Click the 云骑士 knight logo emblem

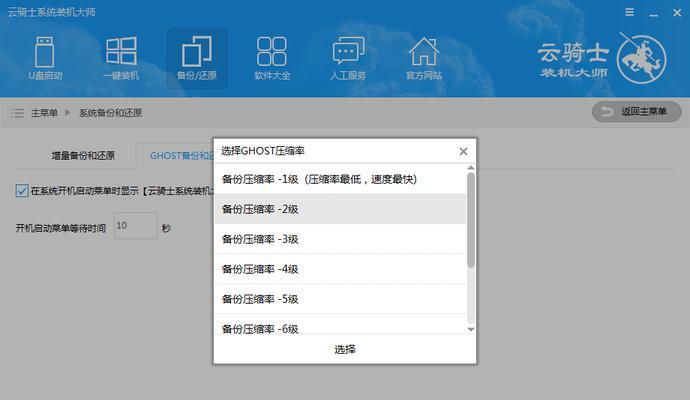click(641, 59)
